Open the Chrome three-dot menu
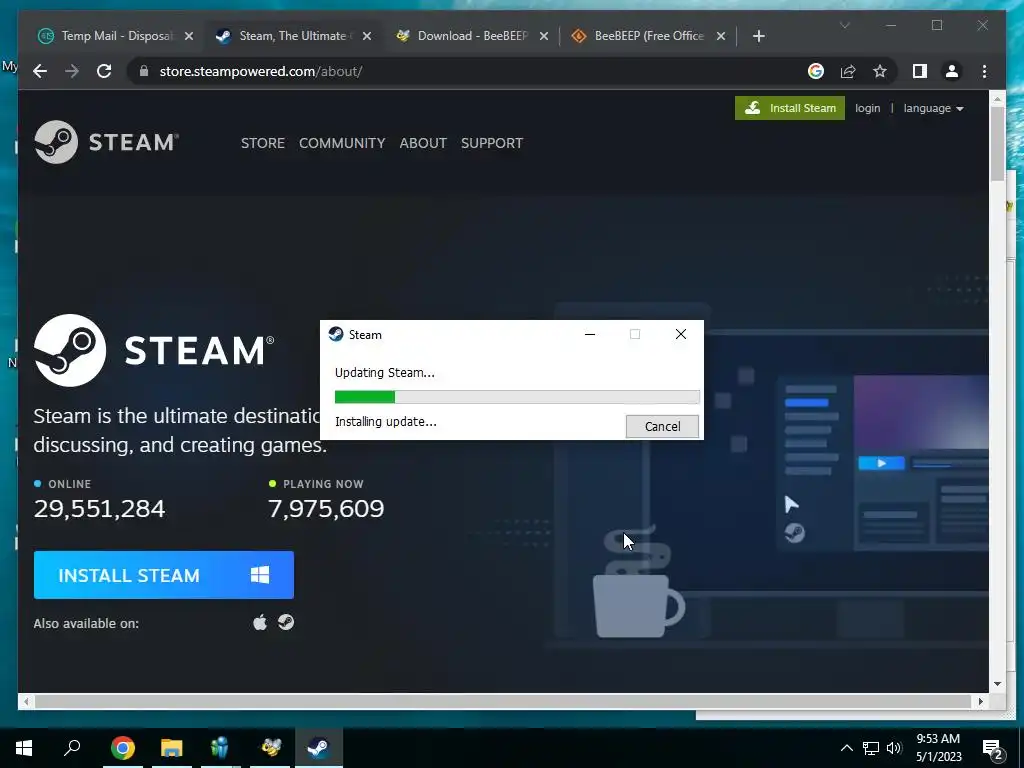The width and height of the screenshot is (1024, 768). [984, 71]
